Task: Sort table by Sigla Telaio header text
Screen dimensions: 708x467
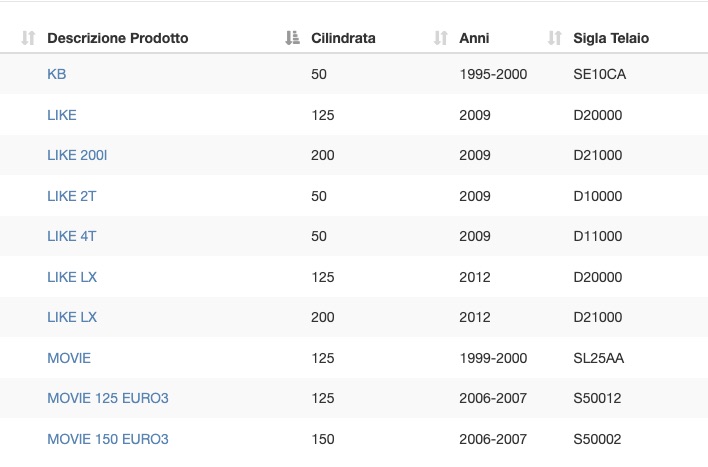Action: click(x=611, y=38)
